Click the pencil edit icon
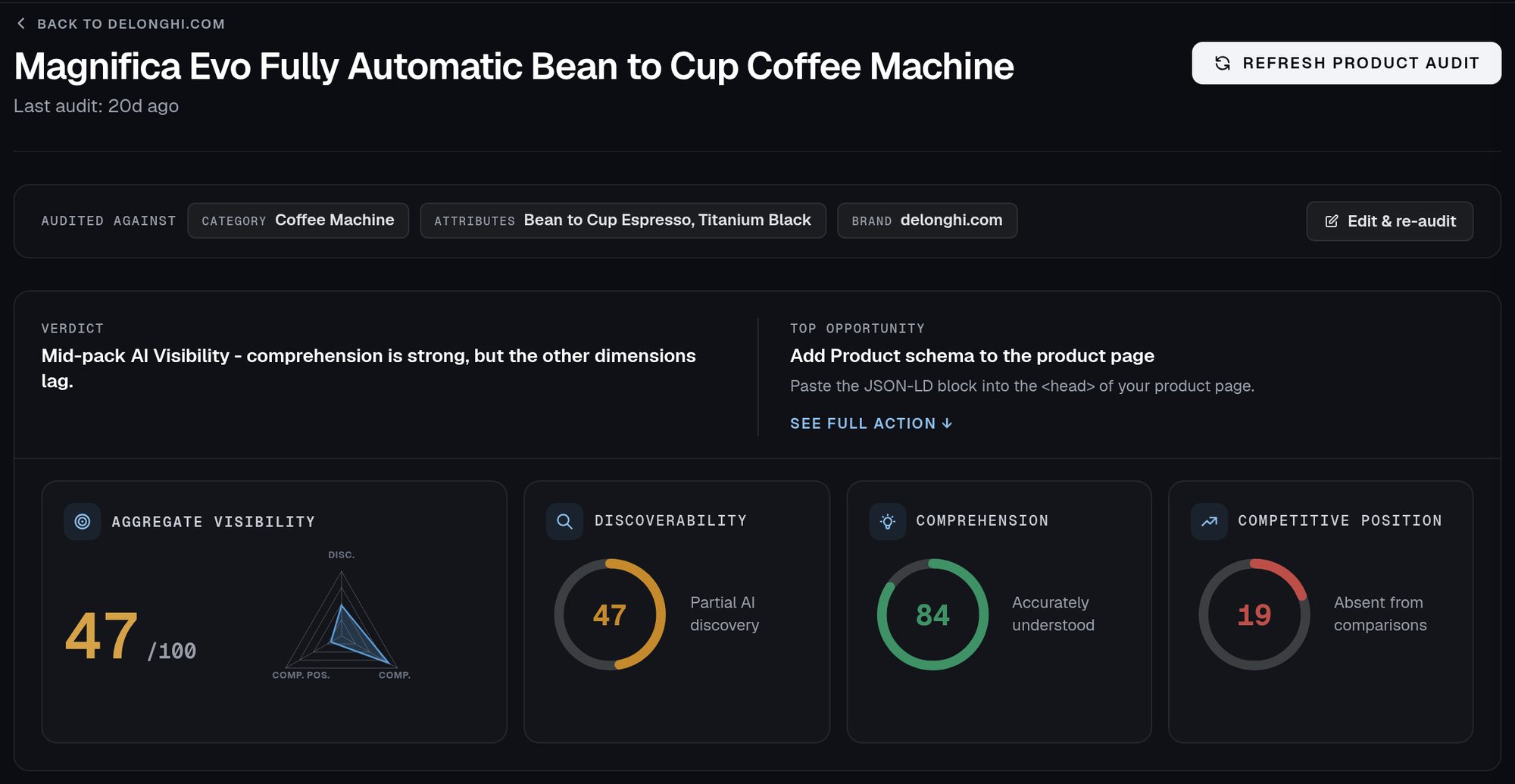1515x784 pixels. pyautogui.click(x=1332, y=221)
